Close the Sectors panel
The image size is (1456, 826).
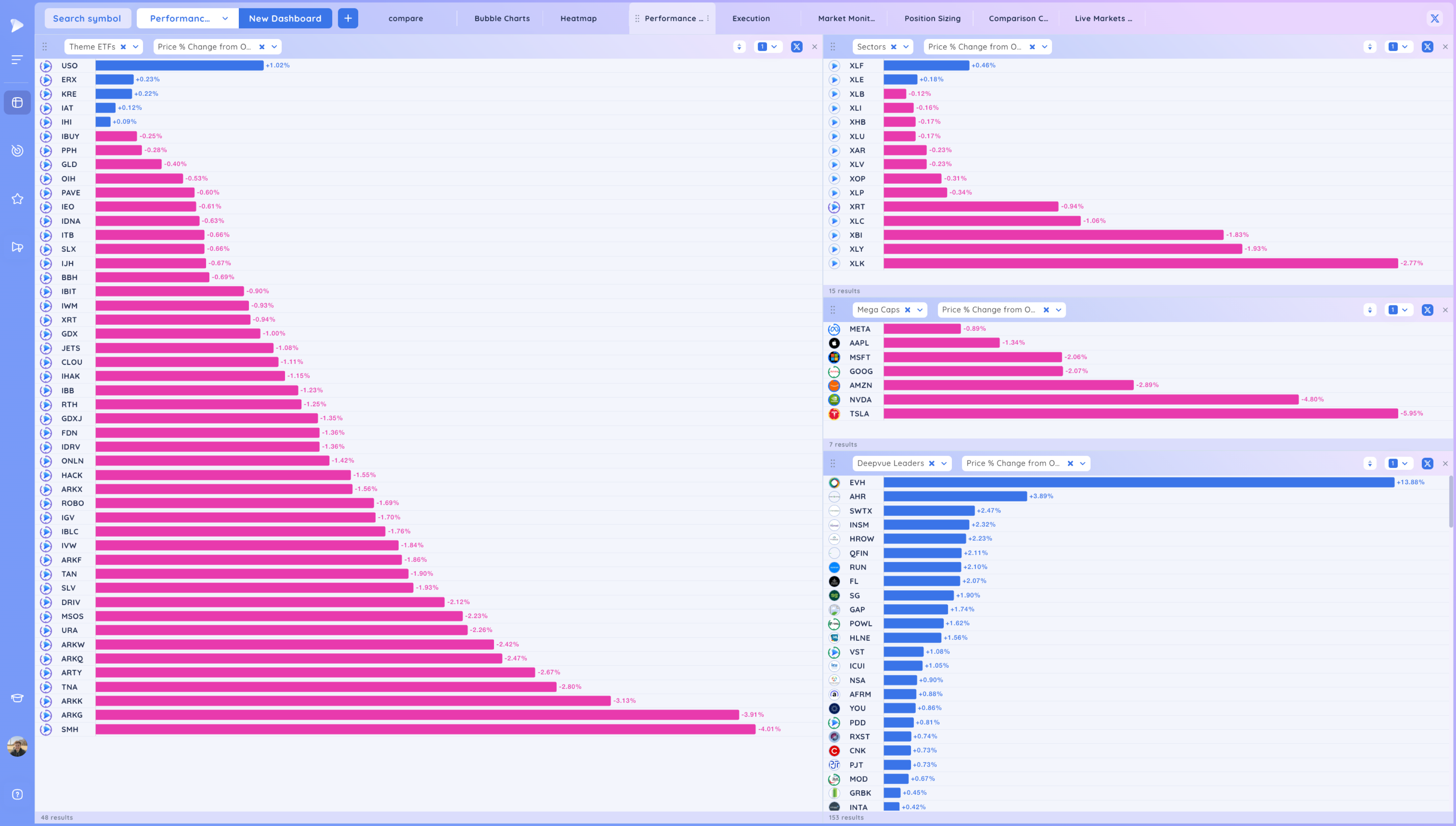pos(1445,47)
